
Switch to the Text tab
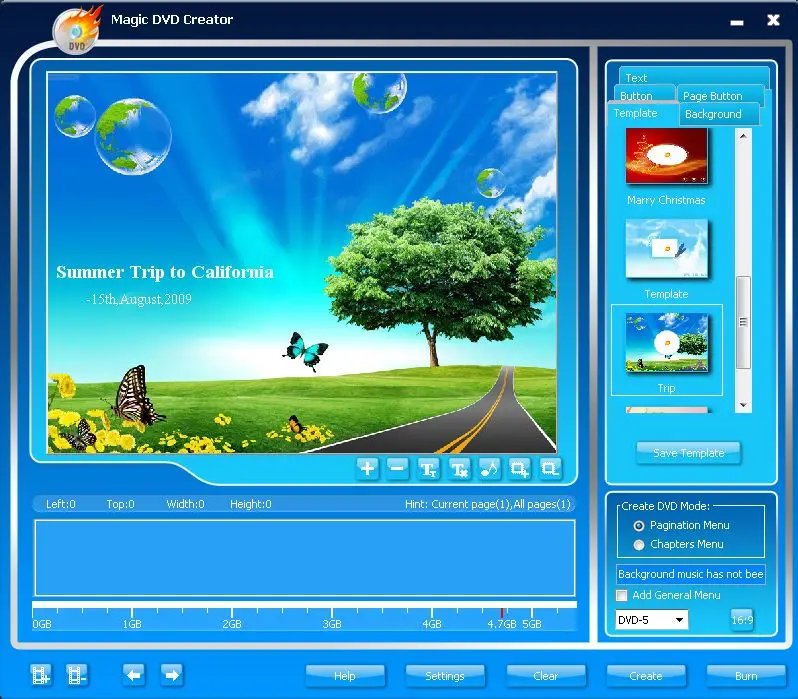694,75
